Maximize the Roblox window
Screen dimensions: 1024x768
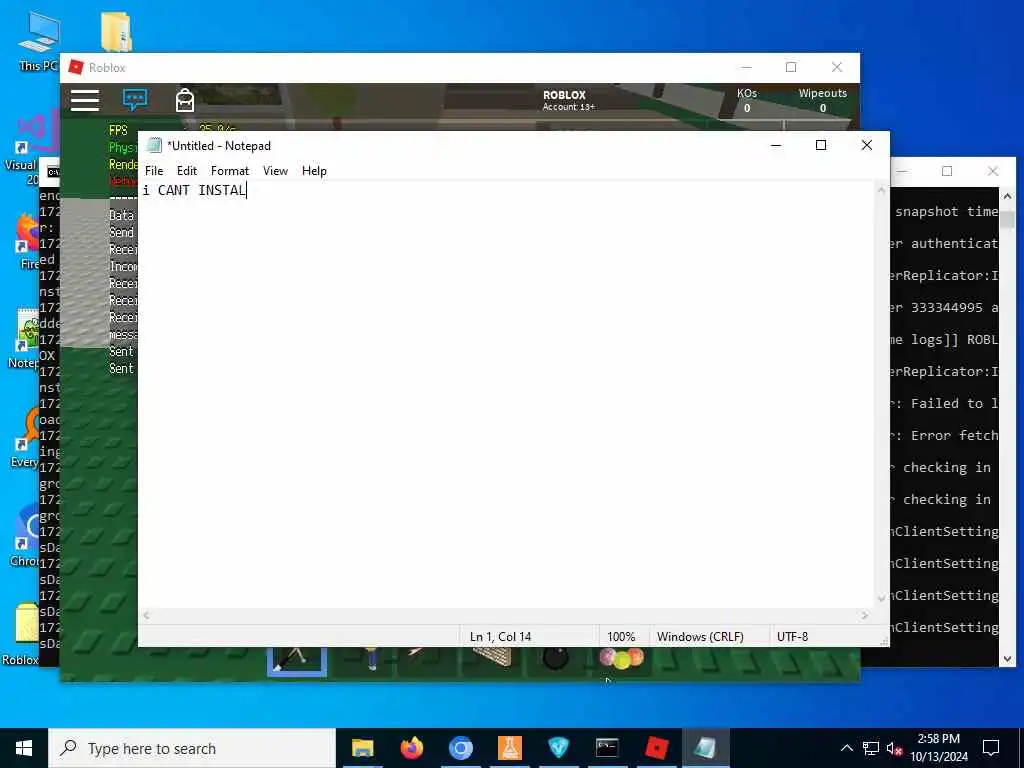[x=791, y=67]
